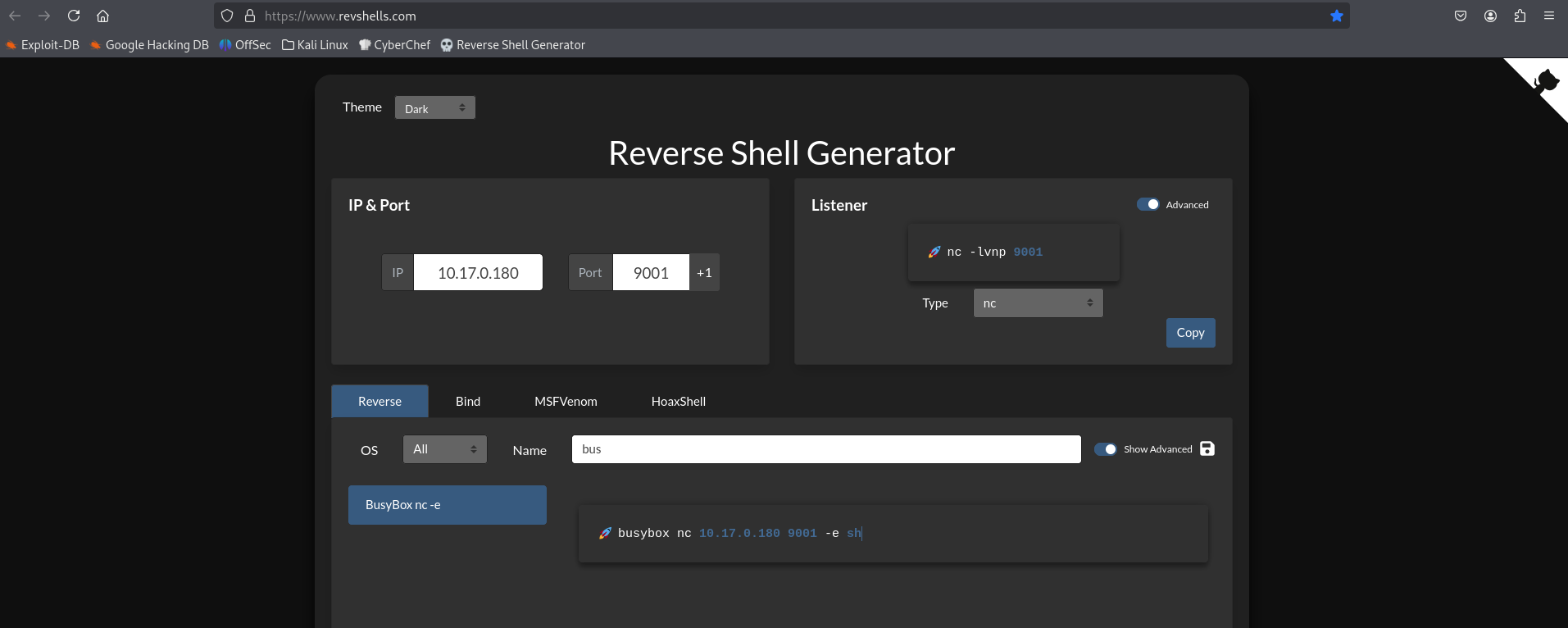Screen dimensions: 1568x628
Task: Click the Reverse Shell Generator heading
Action: (782, 153)
